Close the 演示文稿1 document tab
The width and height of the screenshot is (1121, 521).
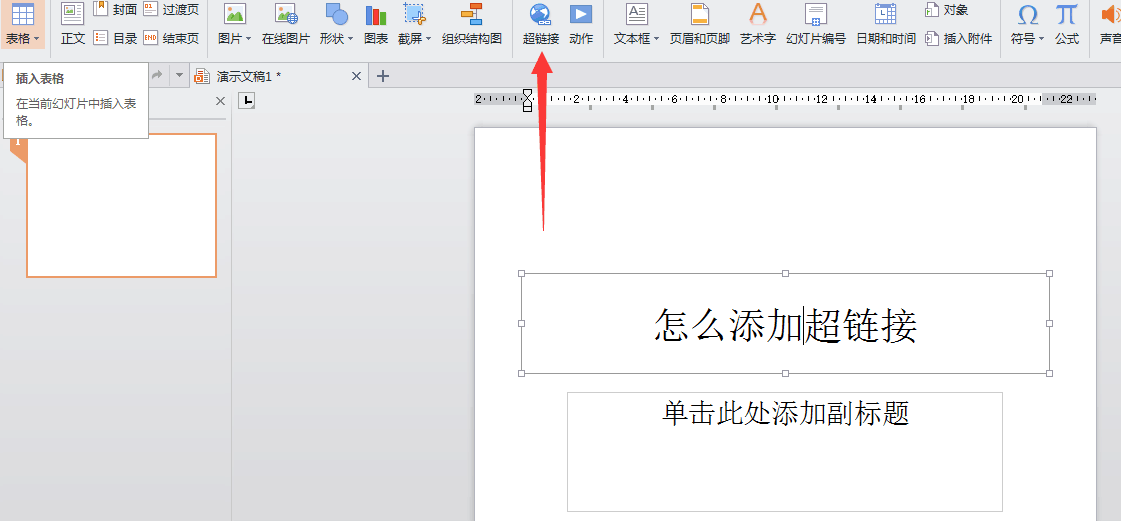click(x=356, y=76)
